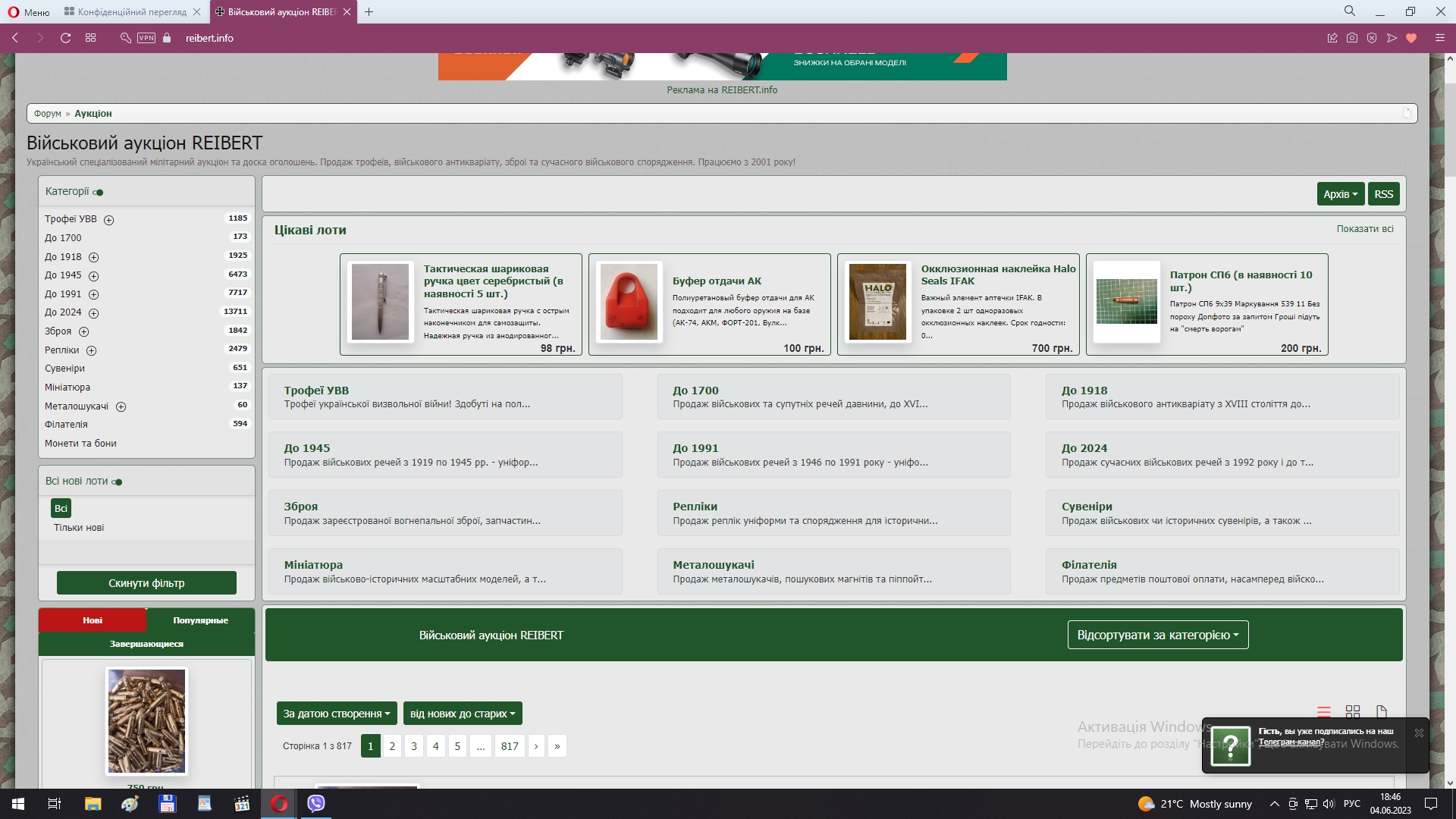Open the Філателія category tile
The height and width of the screenshot is (819, 1456).
coord(1222,571)
